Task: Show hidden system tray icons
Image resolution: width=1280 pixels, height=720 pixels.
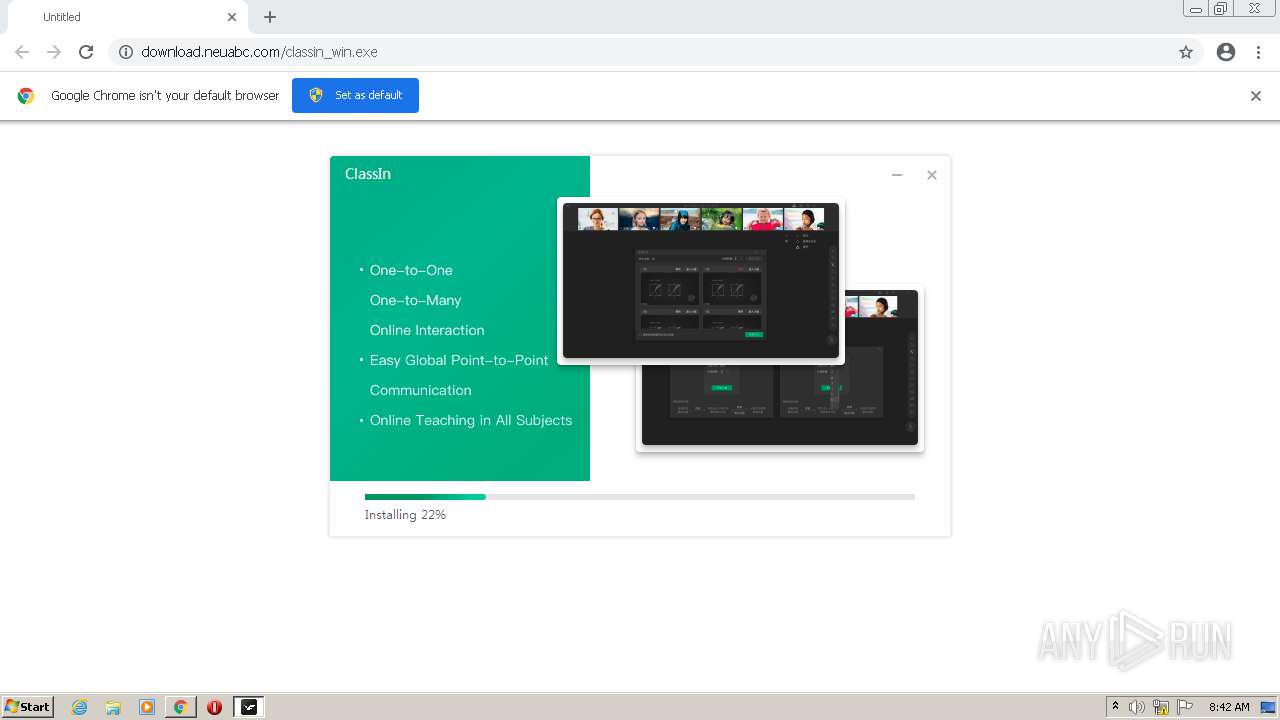Action: (1115, 707)
